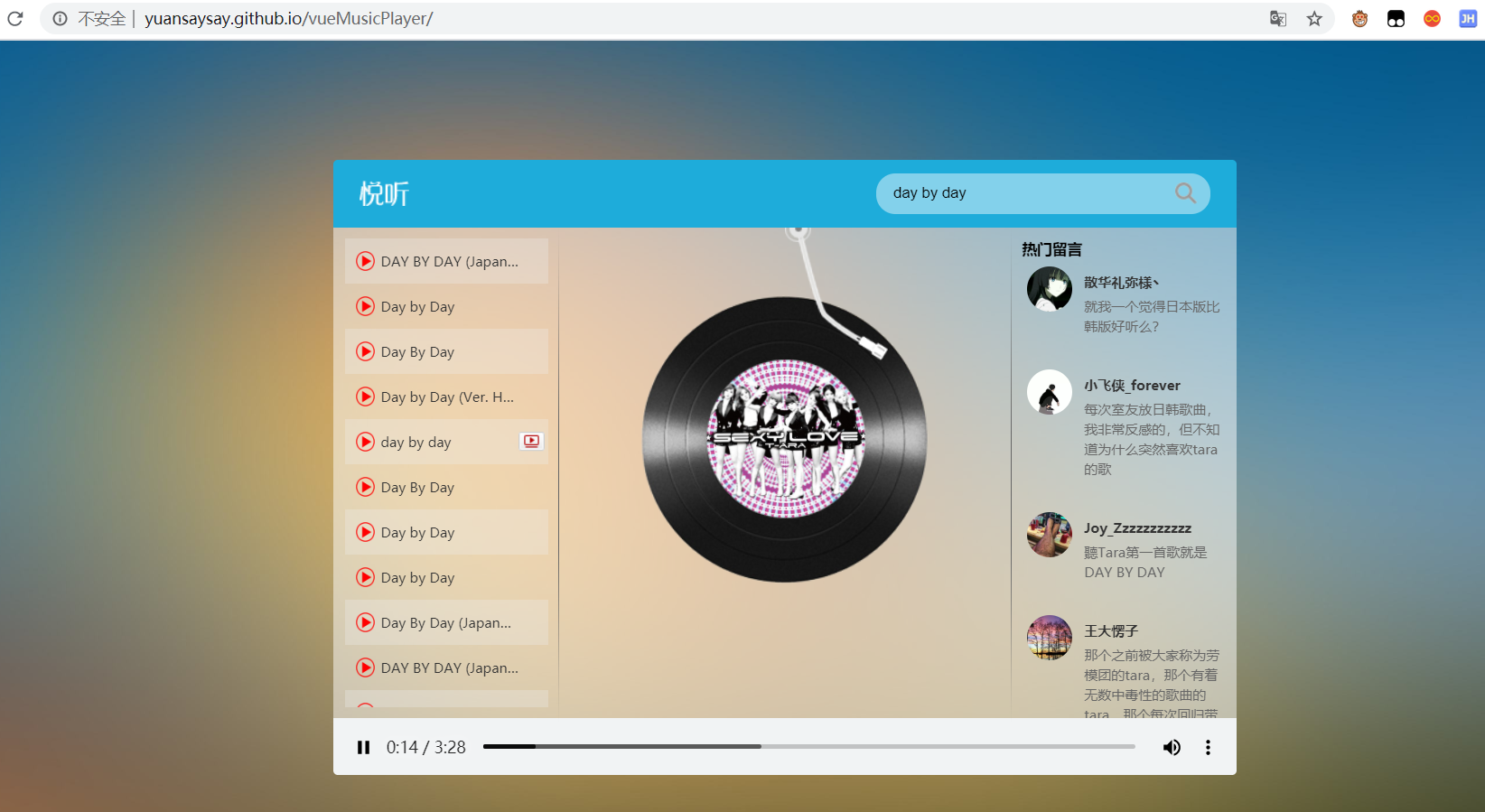Viewport: 1485px width, 812px height.
Task: Click the spinning vinyl album cover
Action: (785, 439)
